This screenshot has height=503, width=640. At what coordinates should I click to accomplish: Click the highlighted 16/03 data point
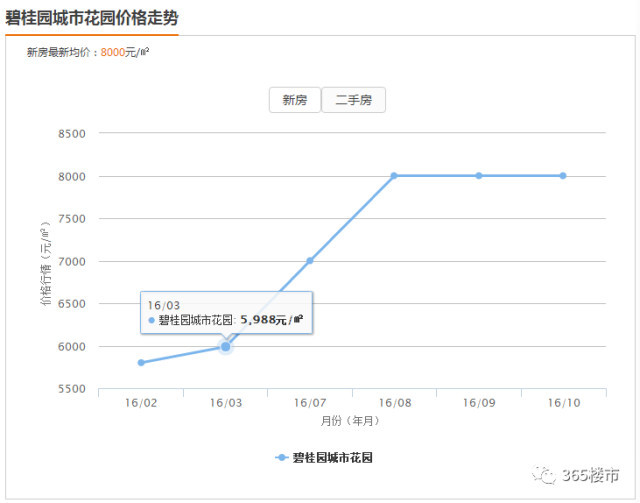(x=226, y=347)
